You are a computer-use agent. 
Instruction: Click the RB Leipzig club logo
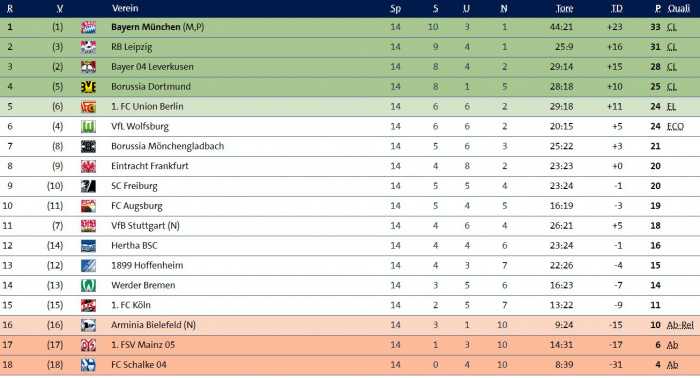pos(88,47)
